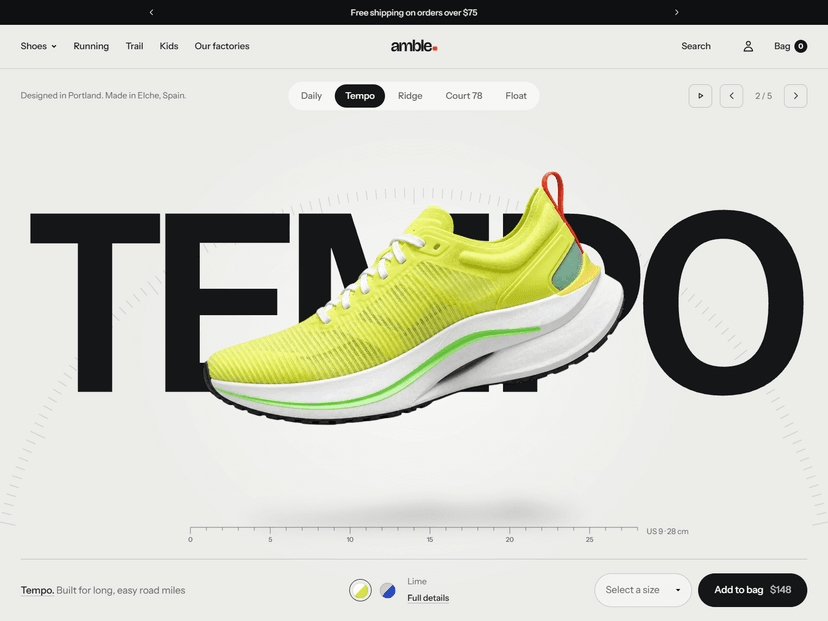Select the Tempo shoe tab
Screen dimensions: 828x621
360,96
